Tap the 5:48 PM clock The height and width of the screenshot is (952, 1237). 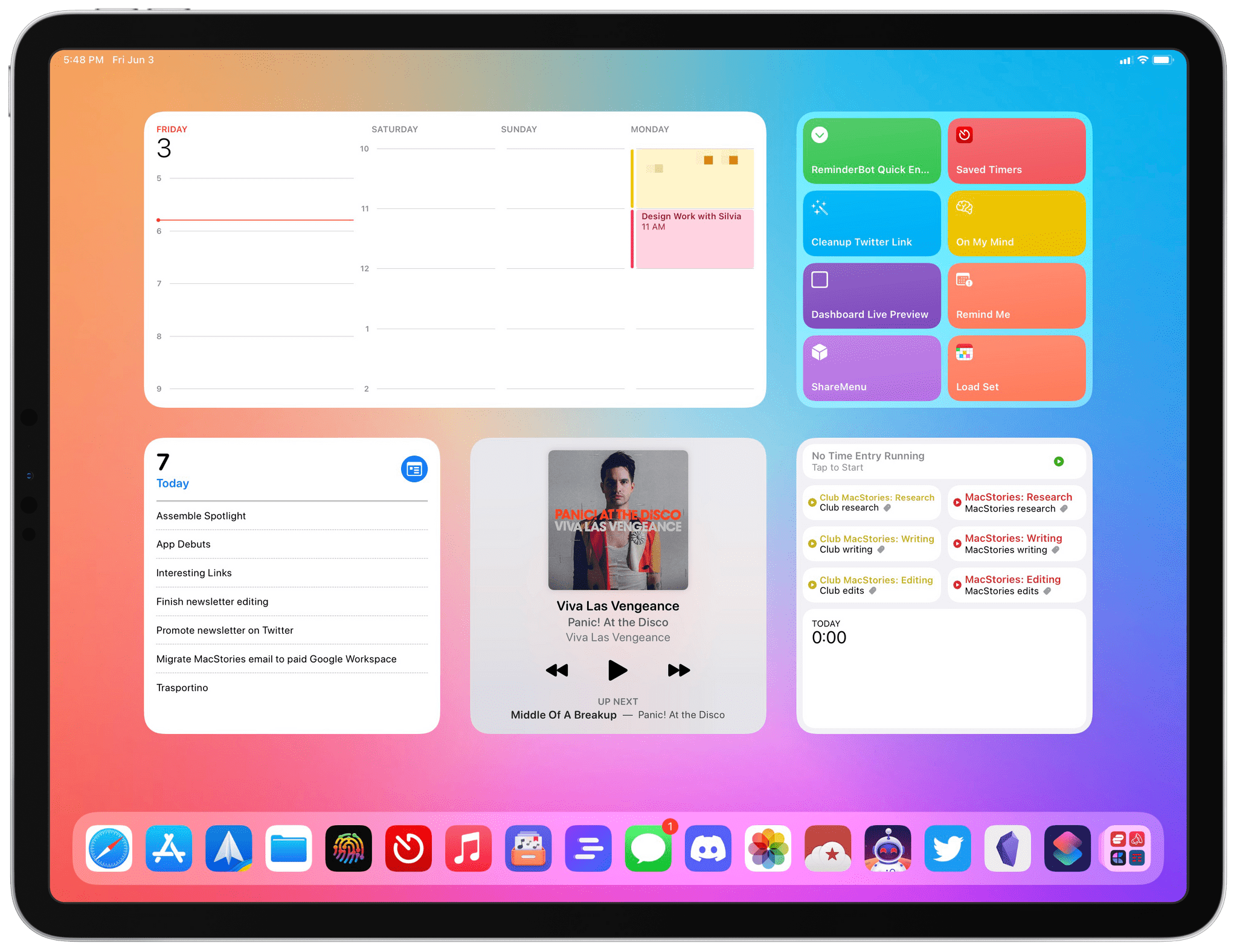coord(83,60)
